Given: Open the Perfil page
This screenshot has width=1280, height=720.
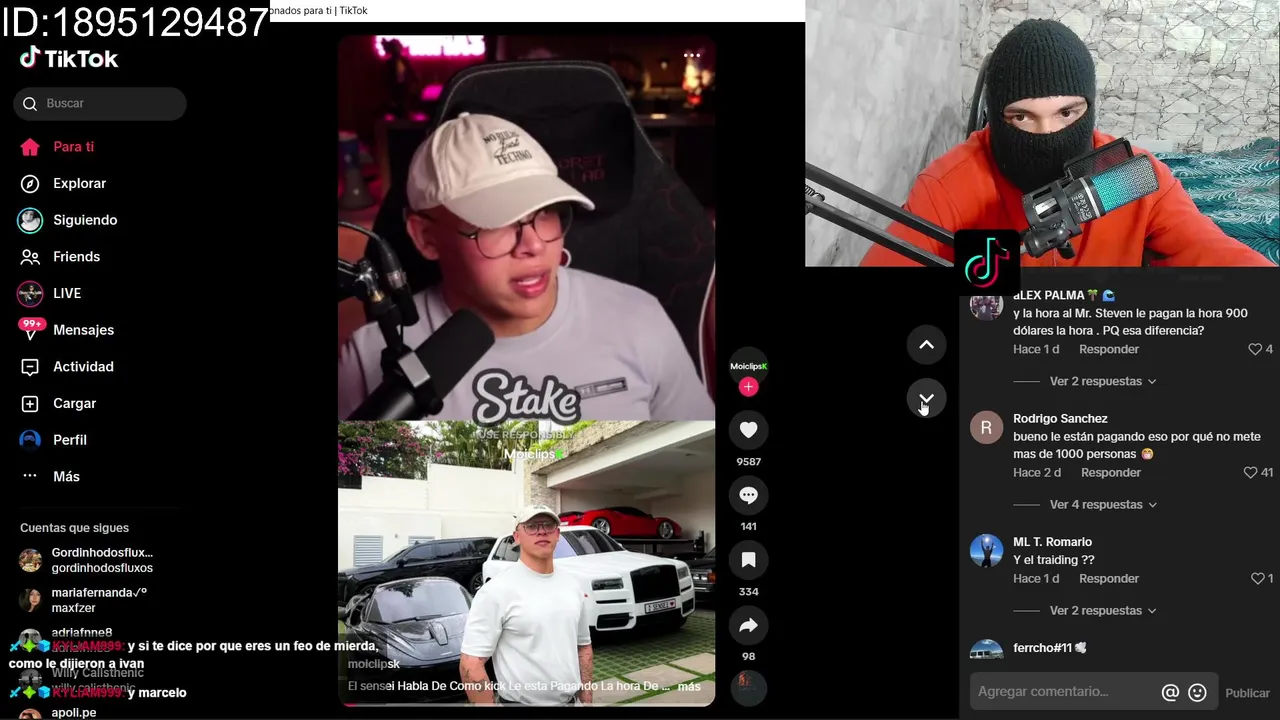Looking at the screenshot, I should 54,440.
